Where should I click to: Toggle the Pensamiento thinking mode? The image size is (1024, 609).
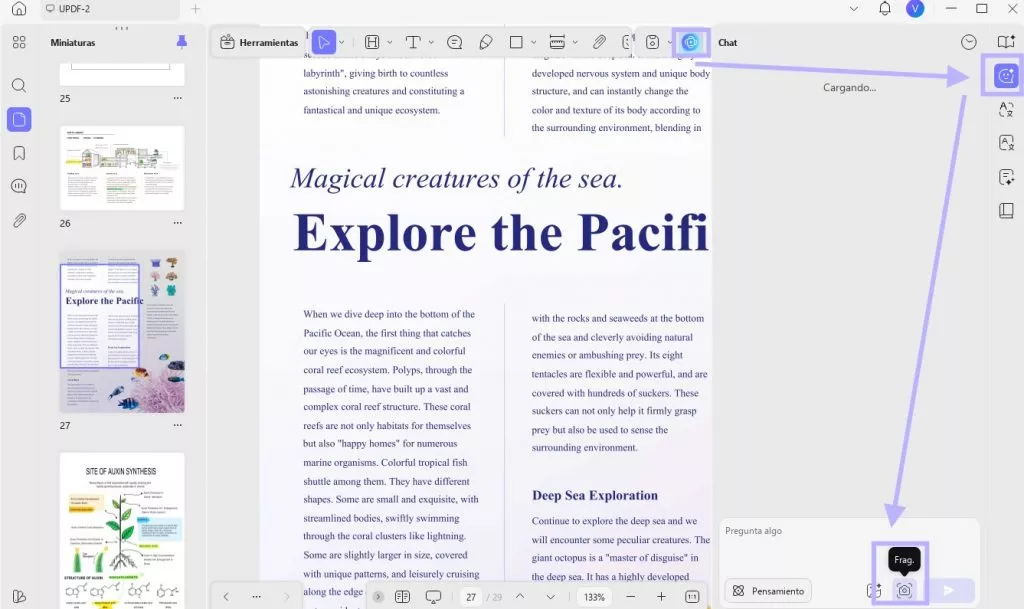(x=768, y=591)
